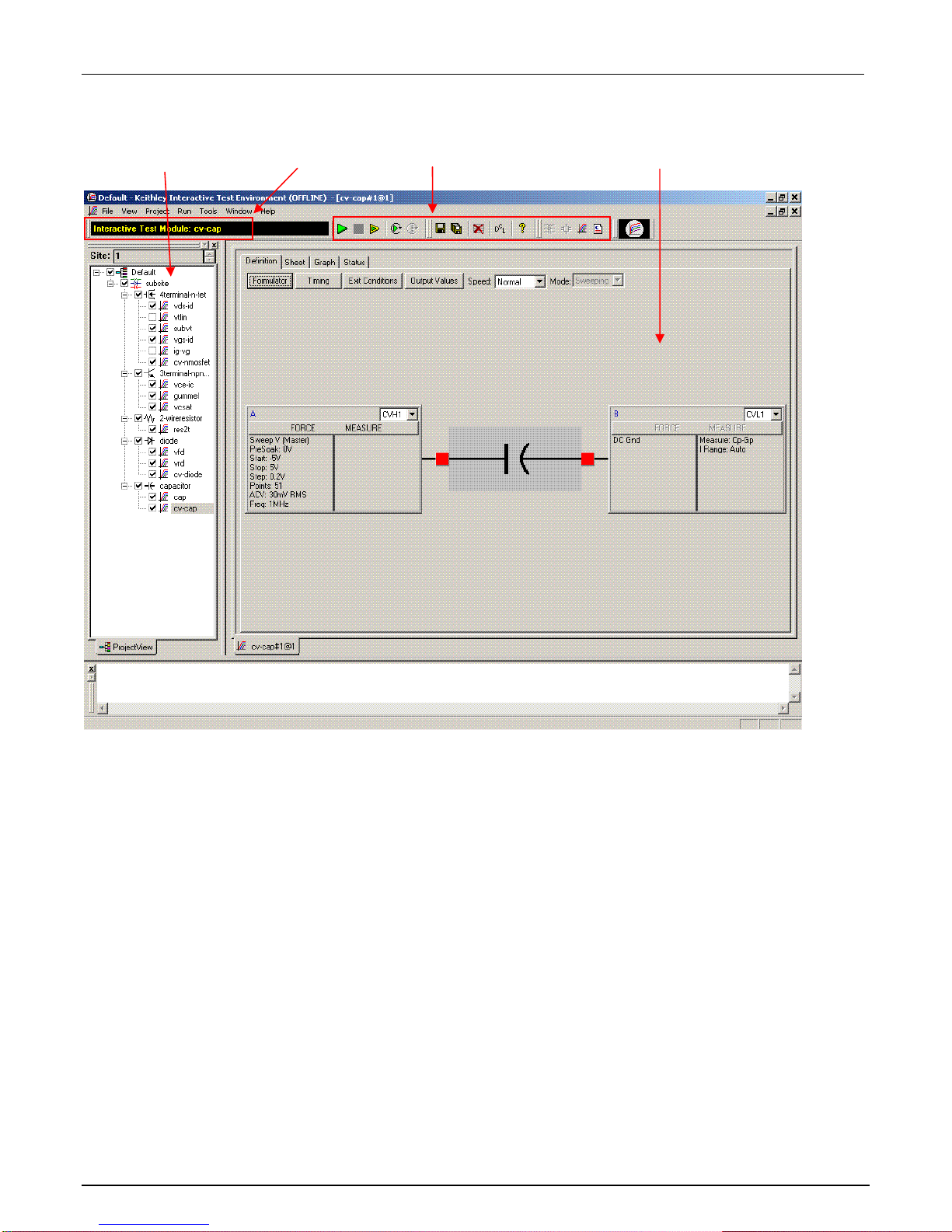
Task: Click the 4terminal-n-fet transistor icon
Action: (150, 295)
